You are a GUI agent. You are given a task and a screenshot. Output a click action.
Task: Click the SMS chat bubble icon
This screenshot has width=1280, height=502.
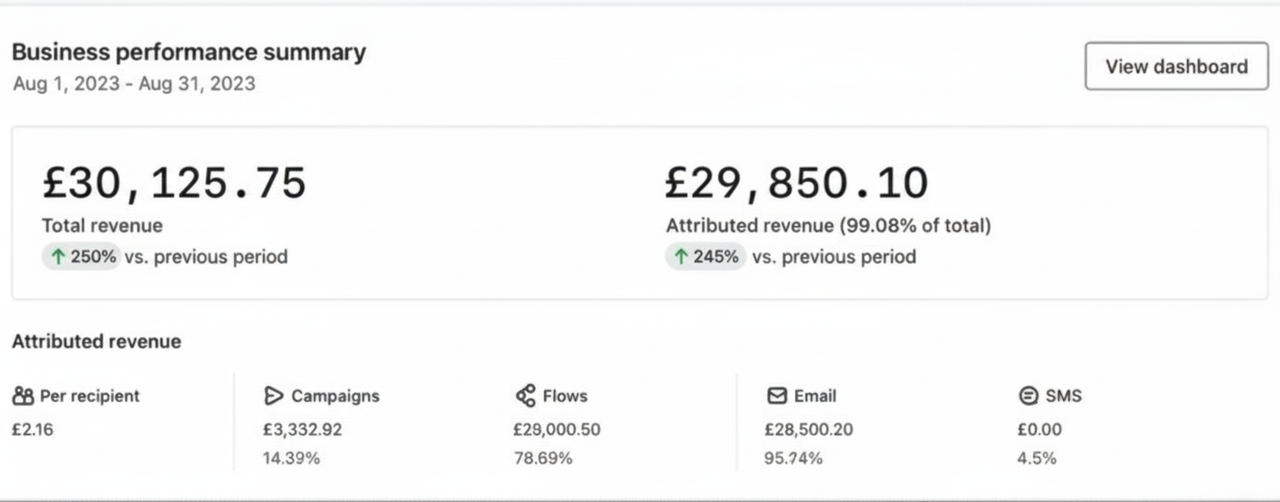(1028, 396)
